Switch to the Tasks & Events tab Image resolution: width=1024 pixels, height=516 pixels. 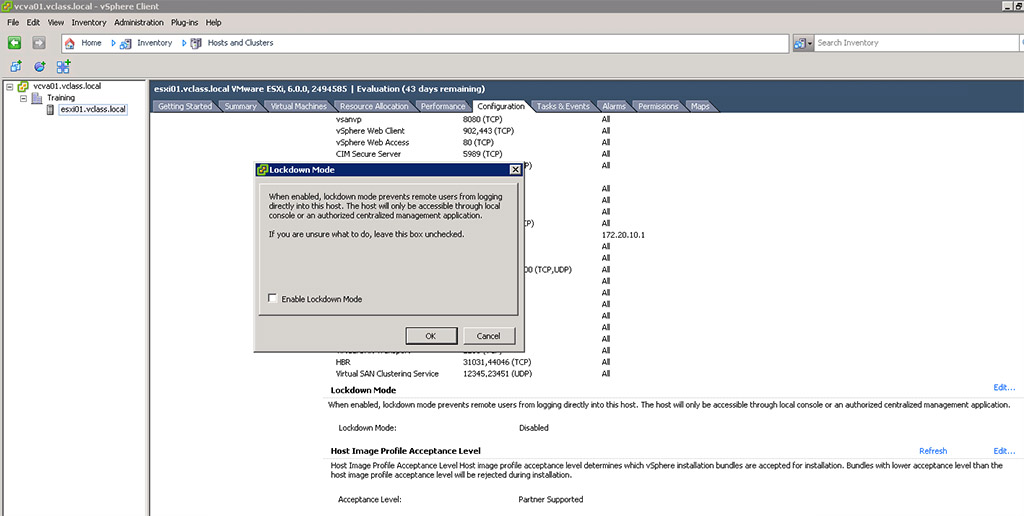[563, 106]
